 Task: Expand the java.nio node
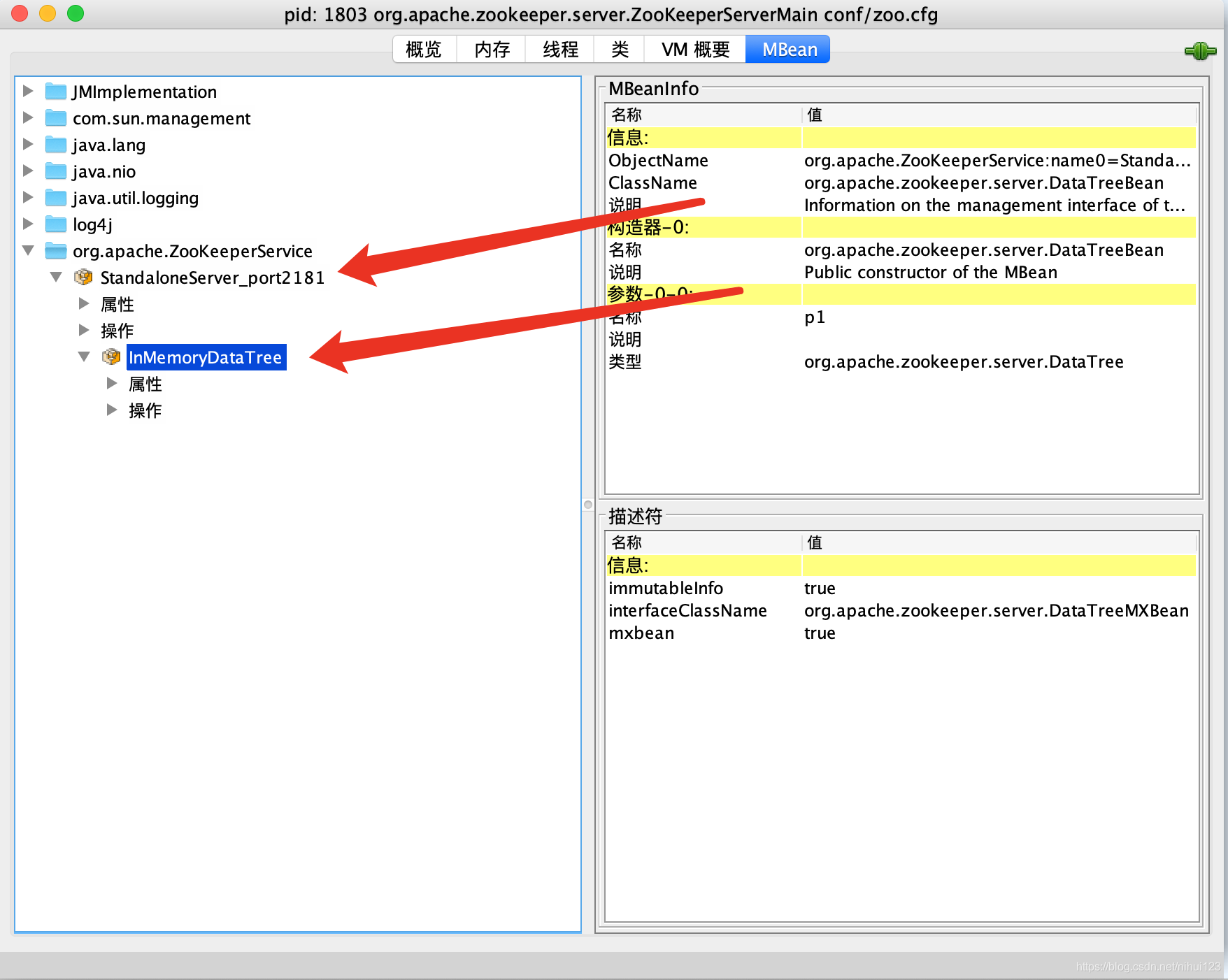point(28,171)
